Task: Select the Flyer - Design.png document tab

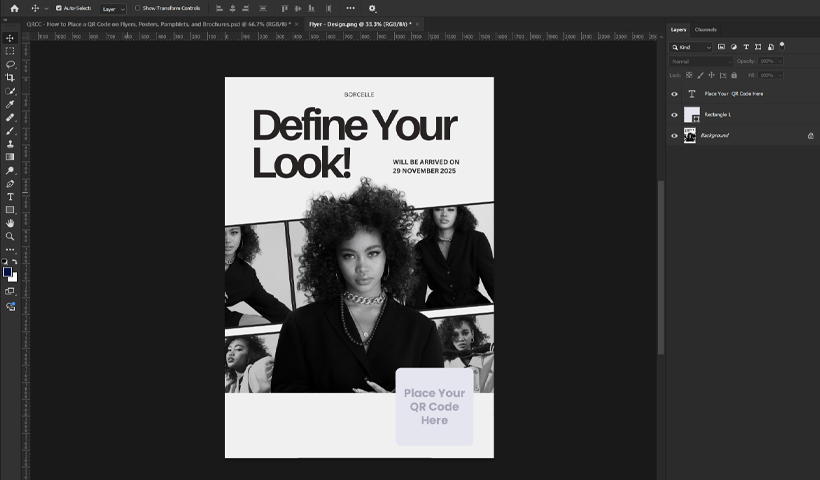Action: point(360,24)
